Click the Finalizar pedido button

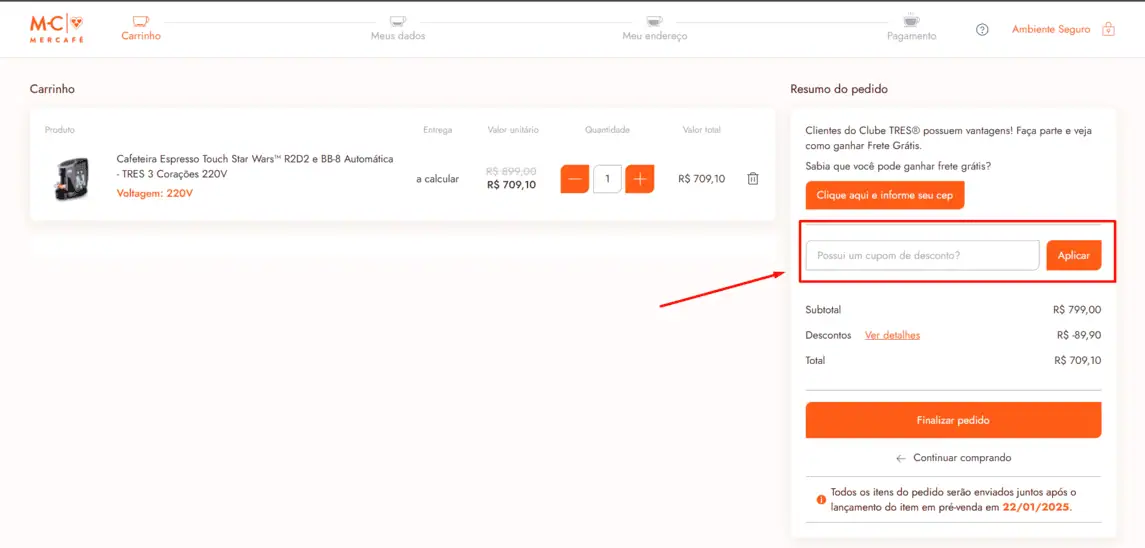(x=953, y=420)
